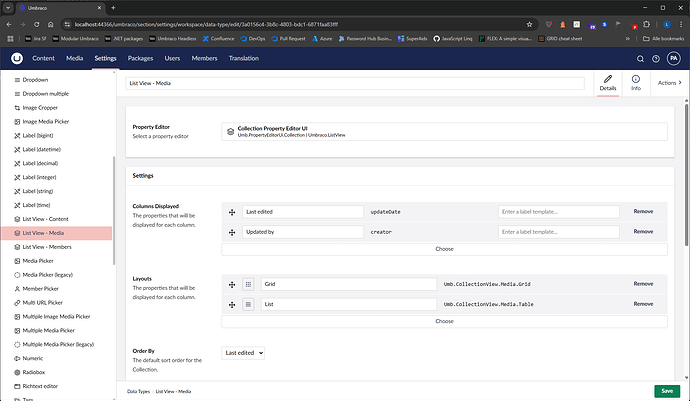Go to Content section
This screenshot has height=401, width=690.
point(44,58)
